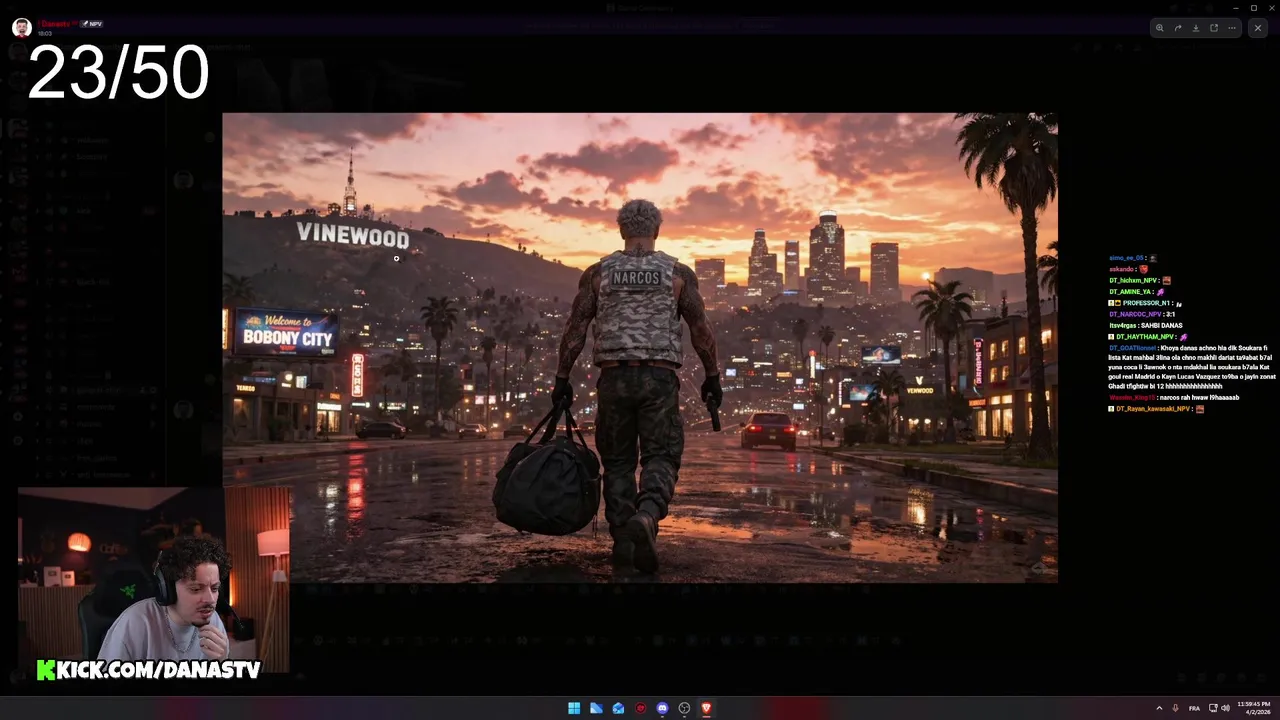Open network settings from tray icon
The width and height of the screenshot is (1280, 720).
coord(1213,708)
